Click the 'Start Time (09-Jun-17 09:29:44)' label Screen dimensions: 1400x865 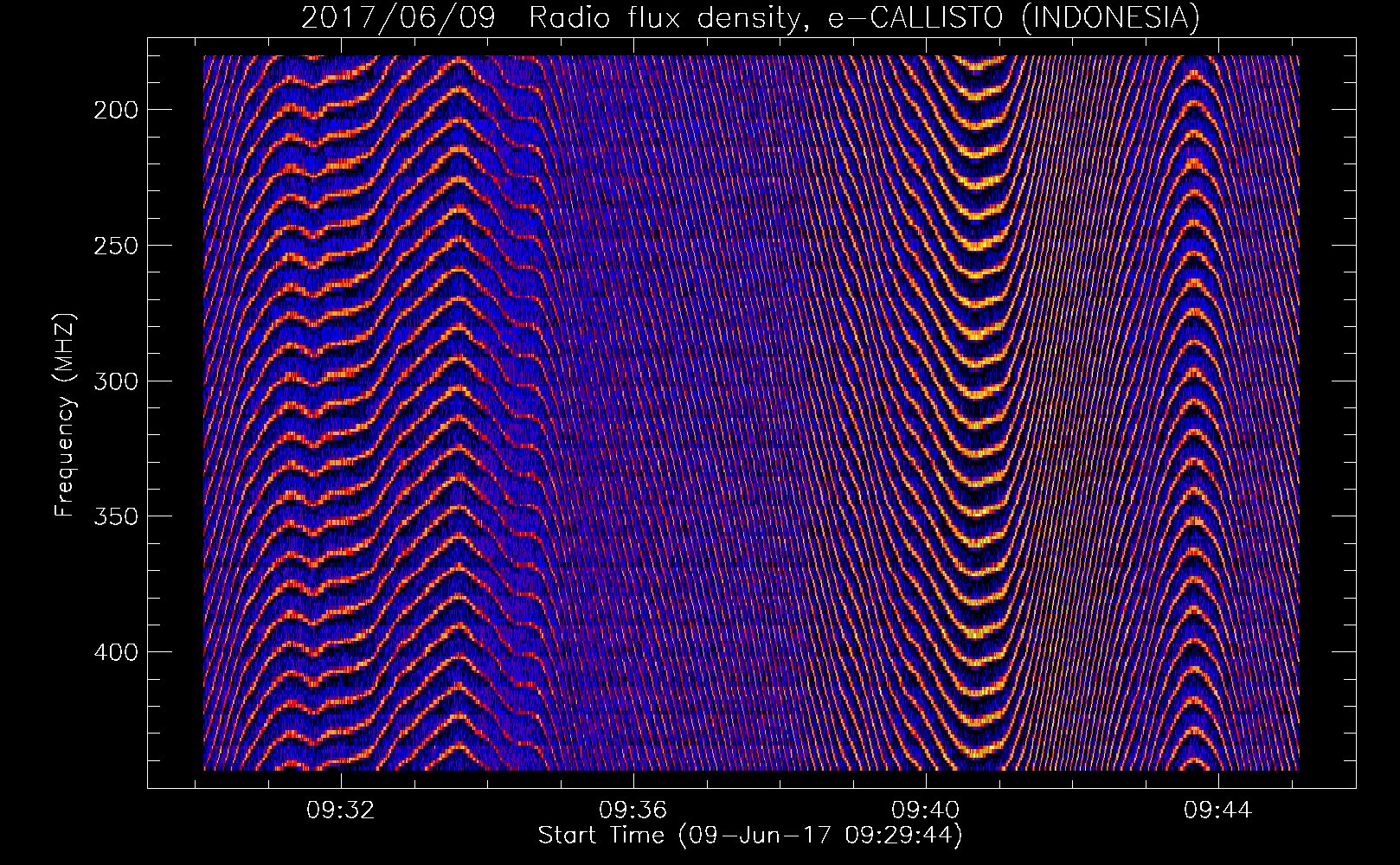(750, 836)
